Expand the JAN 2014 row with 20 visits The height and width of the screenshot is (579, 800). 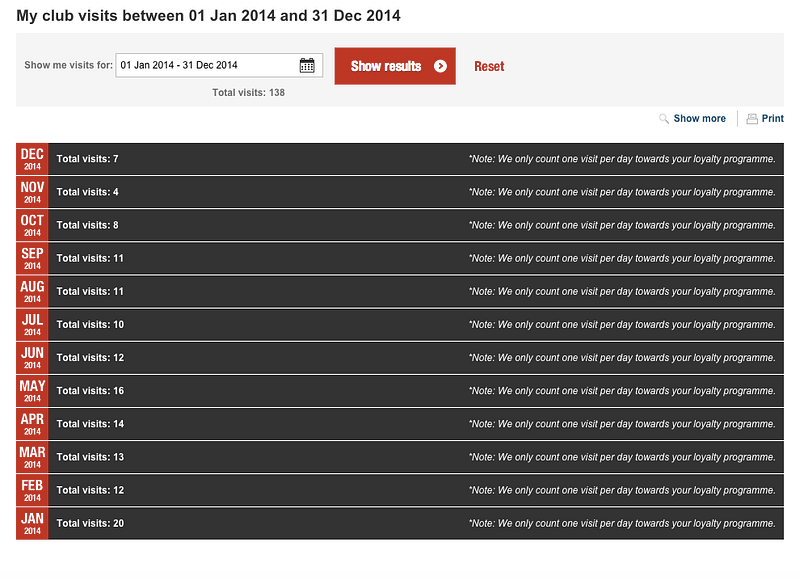tap(400, 523)
